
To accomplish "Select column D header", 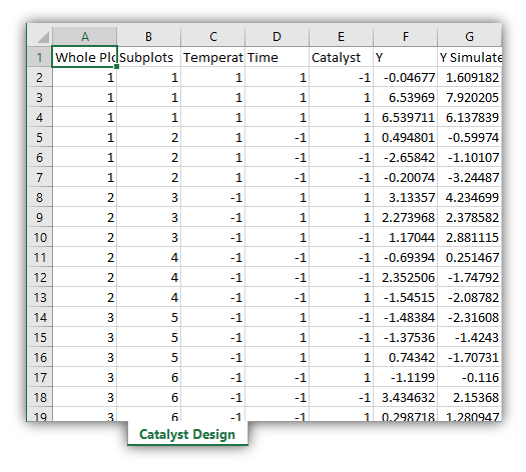I will [x=277, y=36].
